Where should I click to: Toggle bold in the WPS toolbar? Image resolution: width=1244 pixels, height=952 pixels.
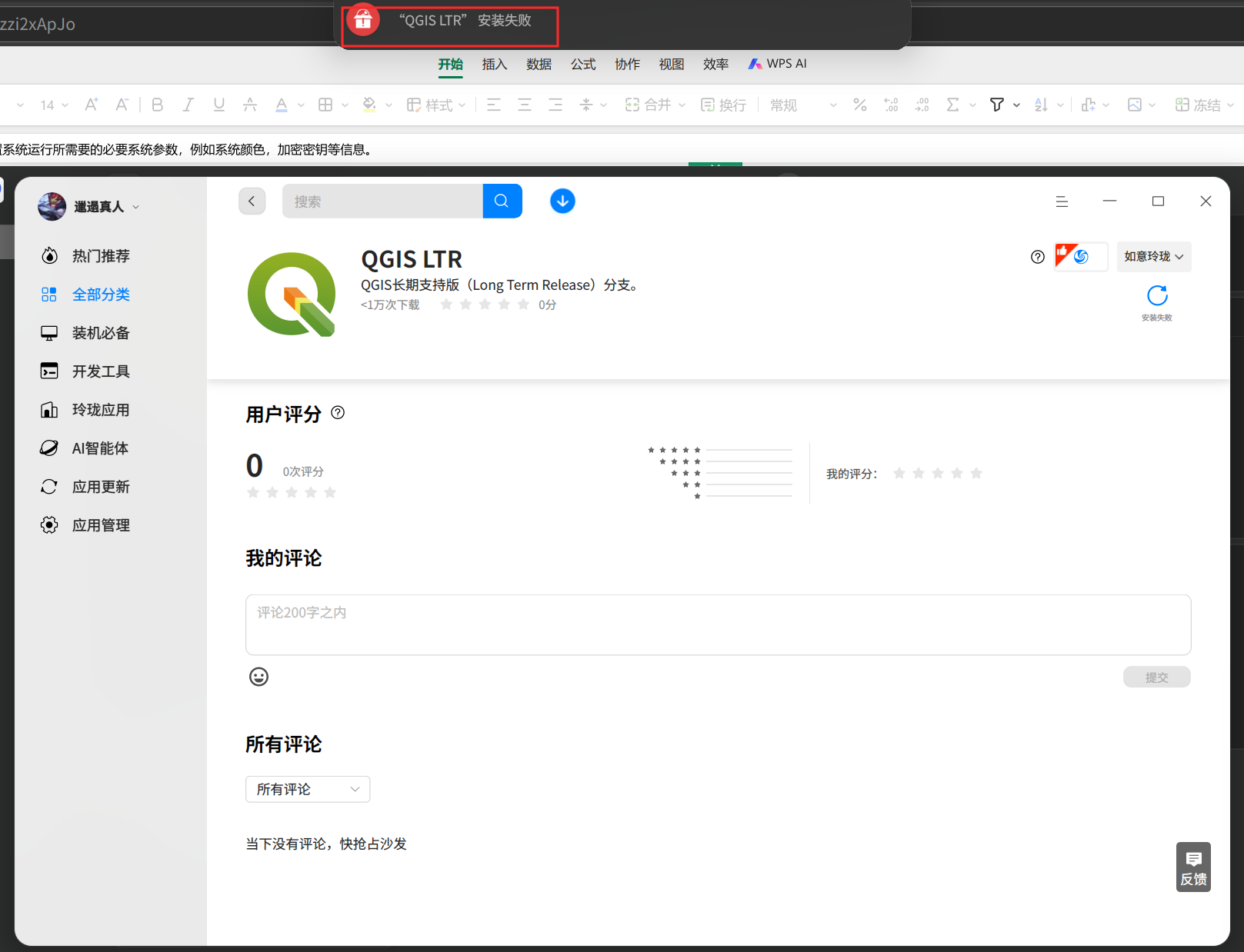(x=158, y=105)
